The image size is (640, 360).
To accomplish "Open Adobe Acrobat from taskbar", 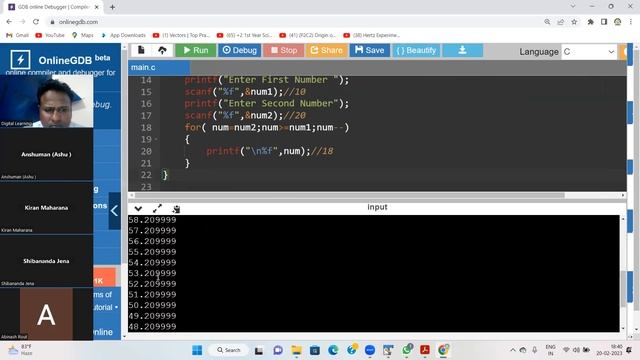I will point(425,350).
